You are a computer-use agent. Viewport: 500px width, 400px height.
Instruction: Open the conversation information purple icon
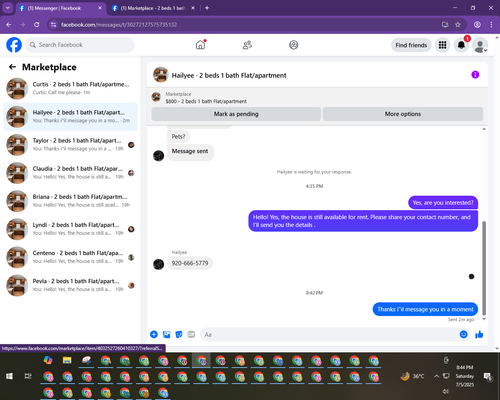coord(475,75)
